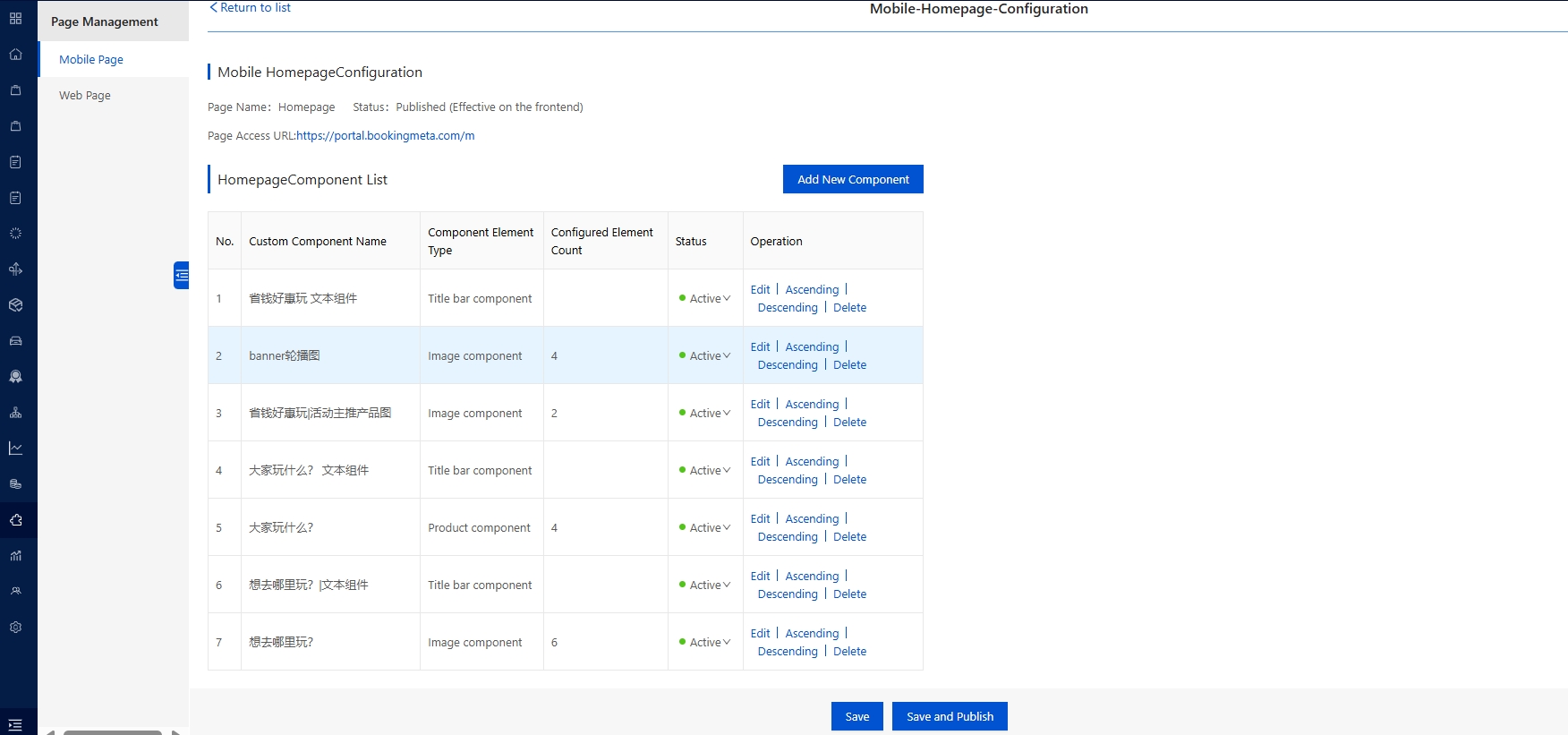Switch to Web Page menu item
This screenshot has height=735, width=1568.
coord(85,96)
